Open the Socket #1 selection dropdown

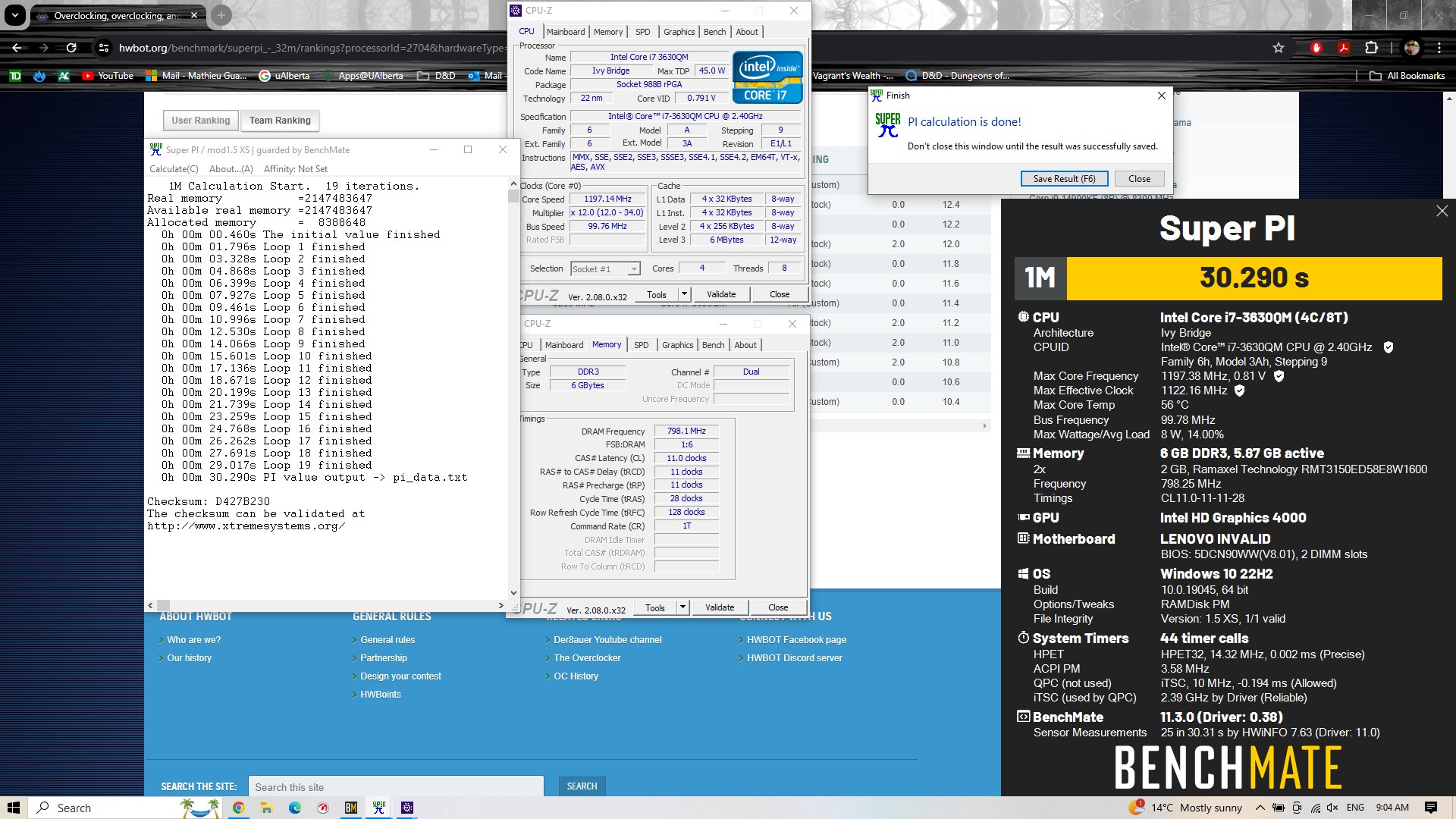605,268
